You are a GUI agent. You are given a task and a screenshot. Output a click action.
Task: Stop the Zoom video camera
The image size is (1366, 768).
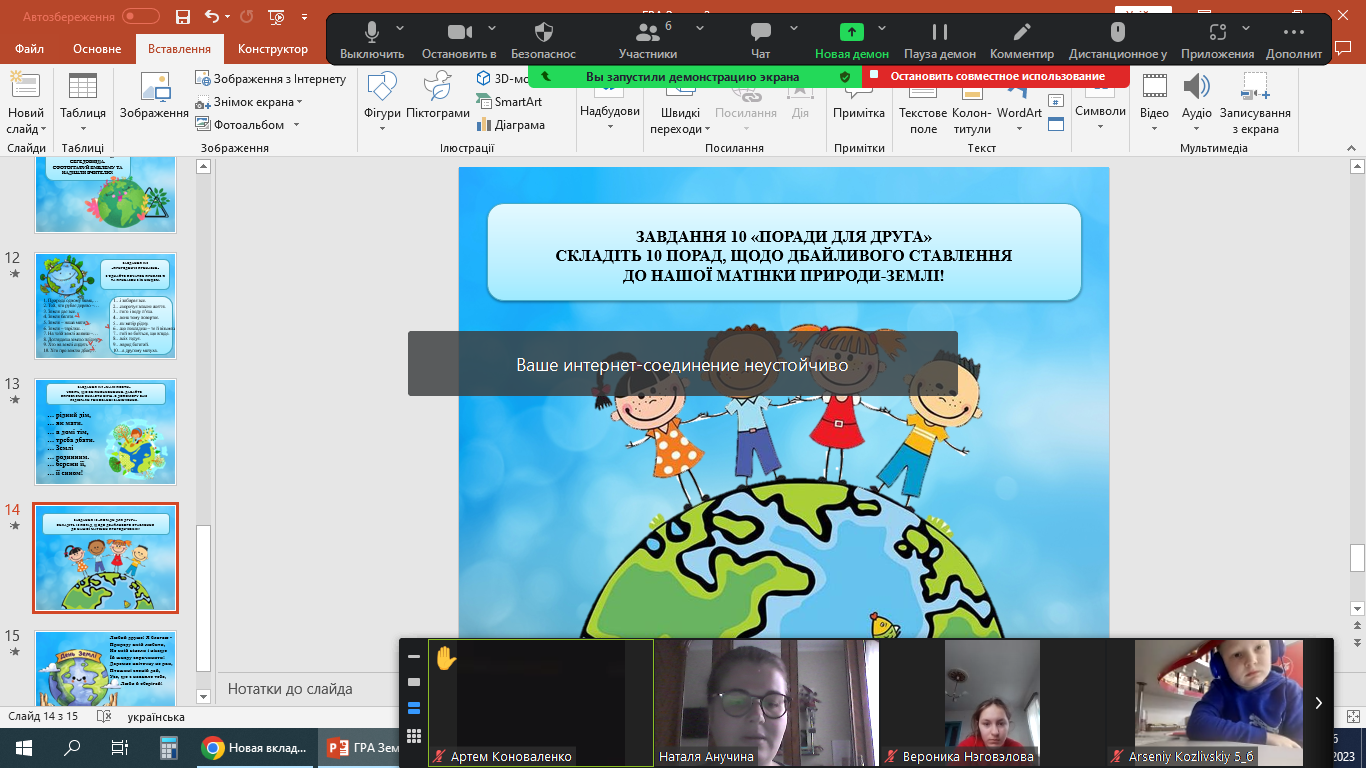tap(459, 40)
